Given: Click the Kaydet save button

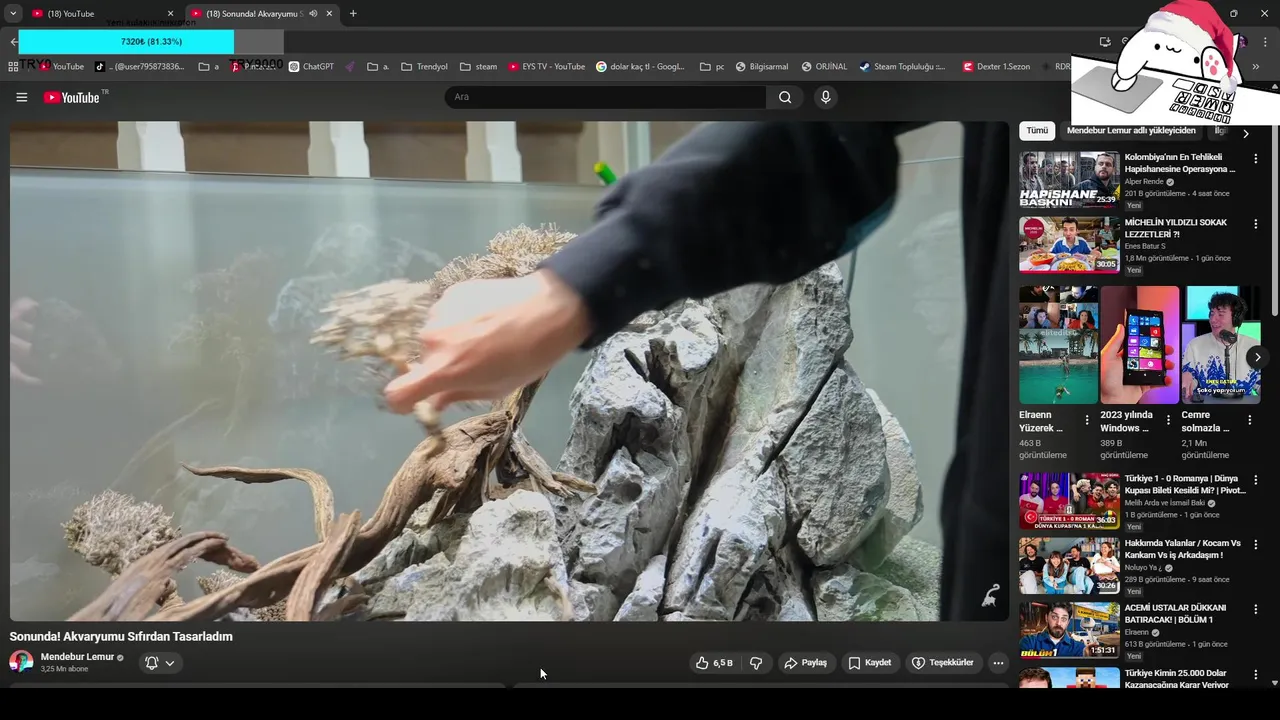Looking at the screenshot, I should 869,663.
